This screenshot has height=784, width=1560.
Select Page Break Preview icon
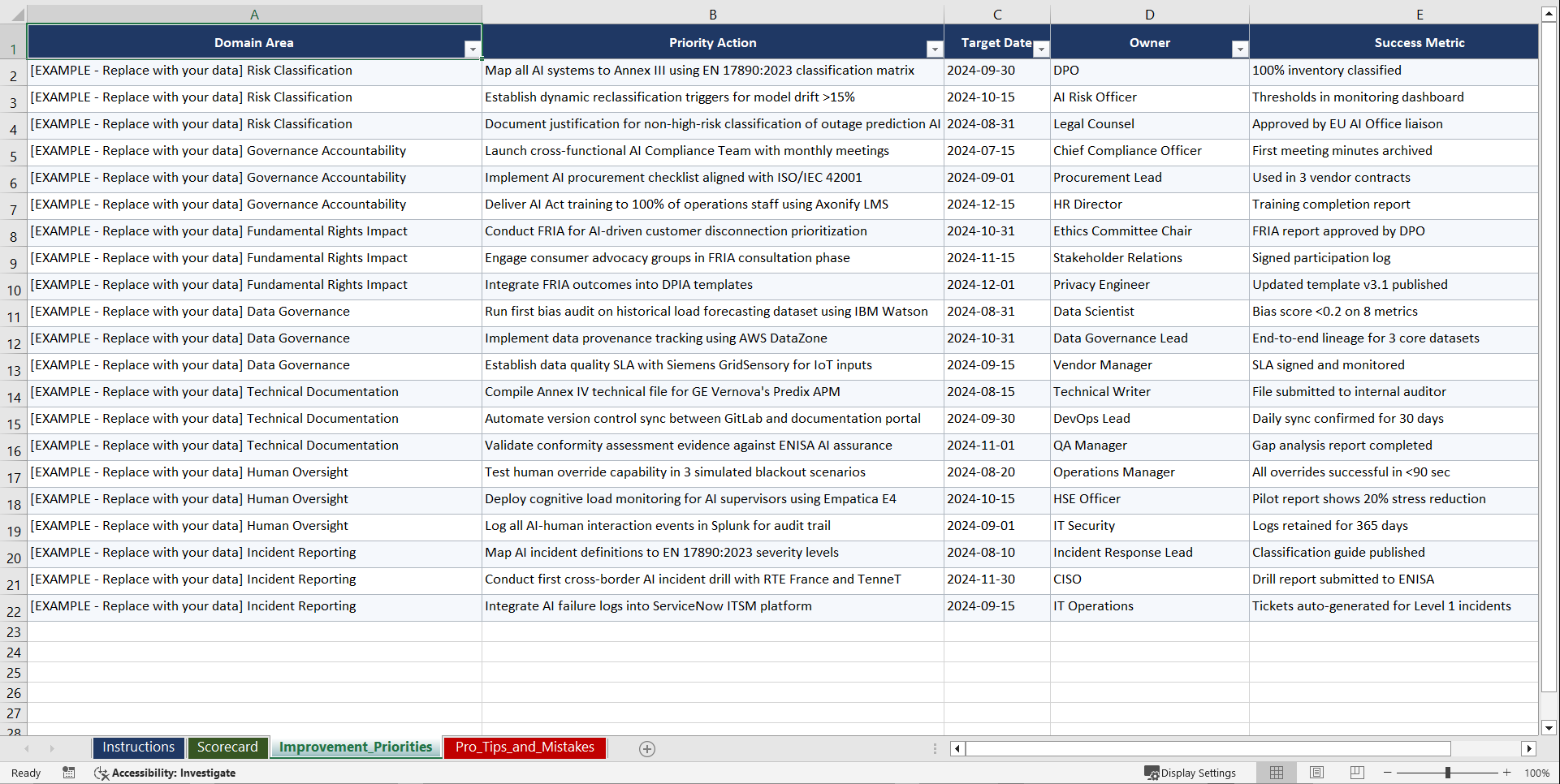(x=1357, y=773)
